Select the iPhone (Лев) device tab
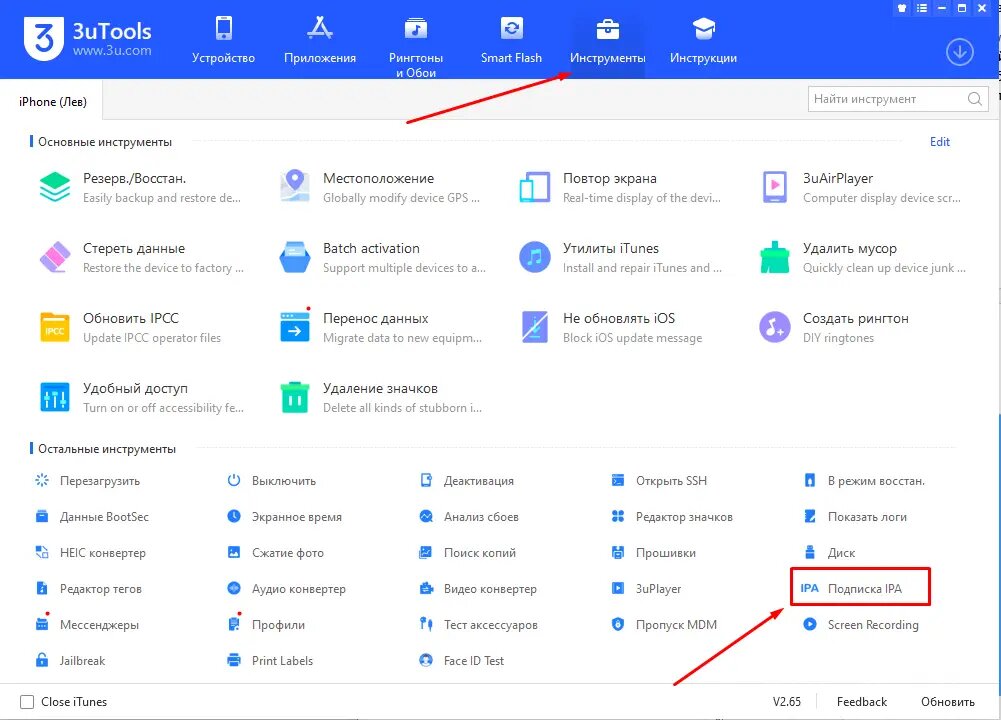The image size is (1001, 720). 52,101
